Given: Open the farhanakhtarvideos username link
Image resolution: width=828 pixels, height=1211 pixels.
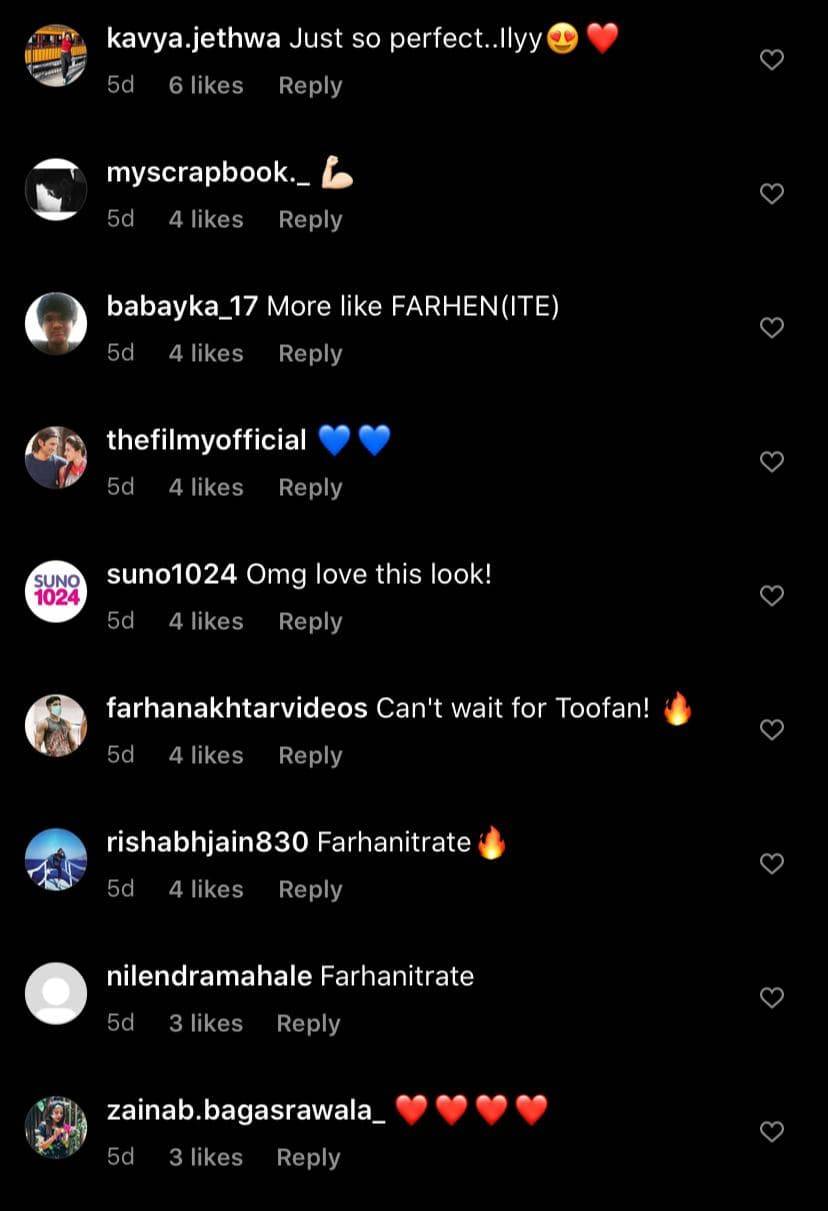Looking at the screenshot, I should (x=237, y=709).
